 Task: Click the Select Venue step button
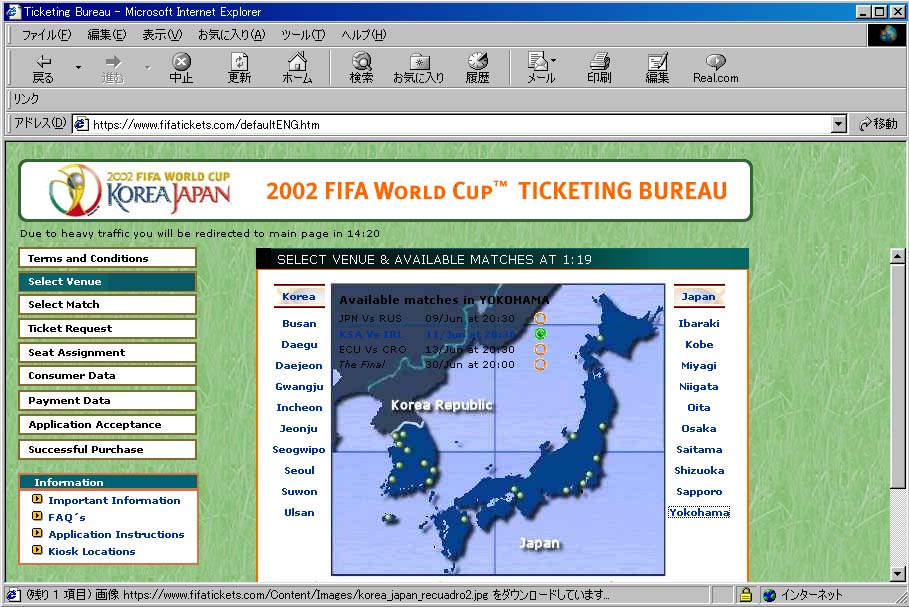[107, 281]
